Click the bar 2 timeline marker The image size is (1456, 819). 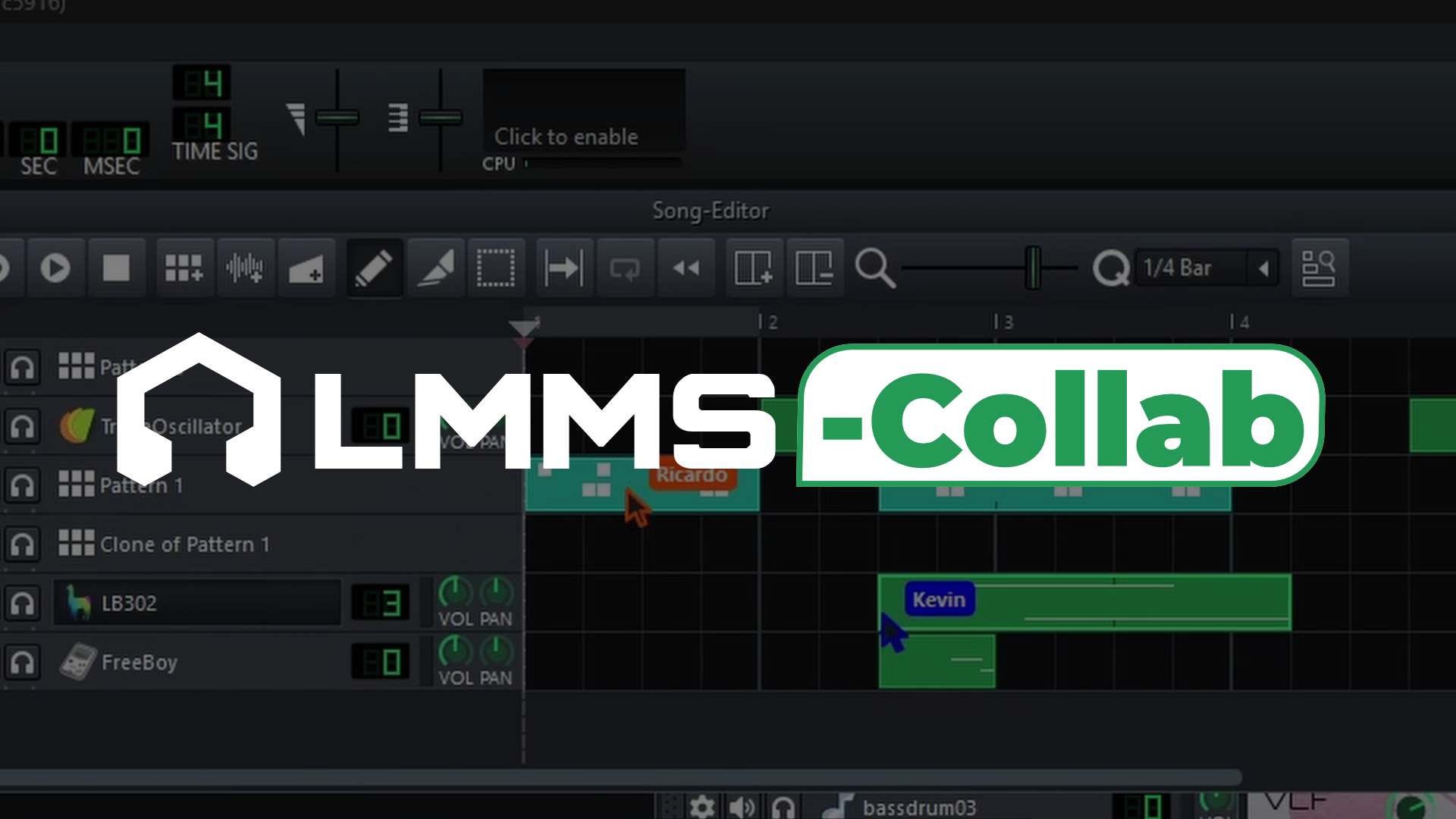[768, 322]
